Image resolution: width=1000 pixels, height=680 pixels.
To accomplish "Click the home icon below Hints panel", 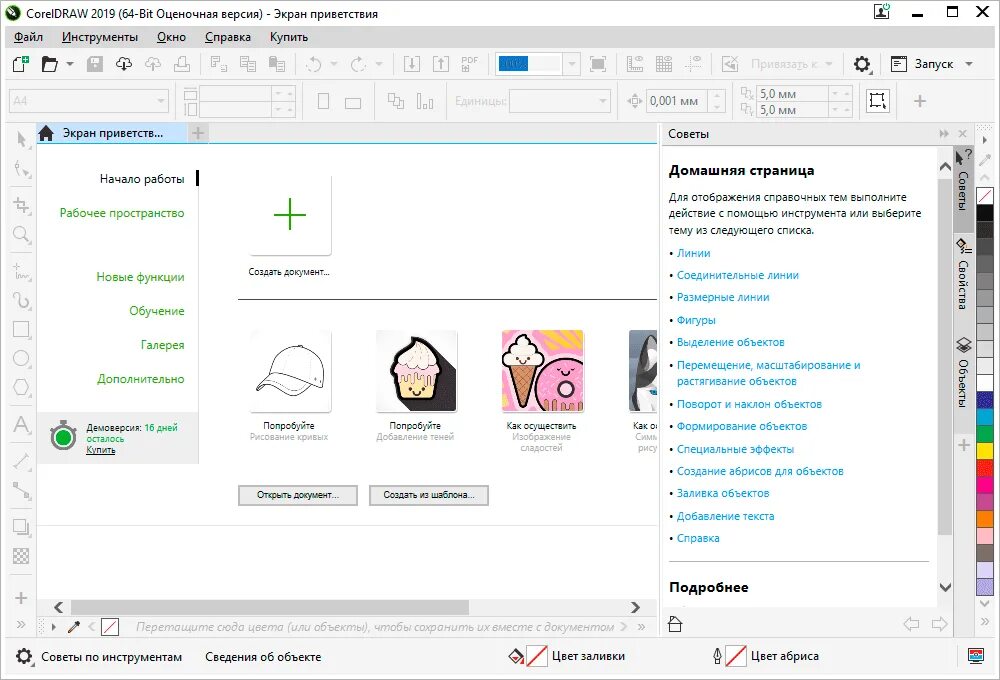I will point(675,624).
